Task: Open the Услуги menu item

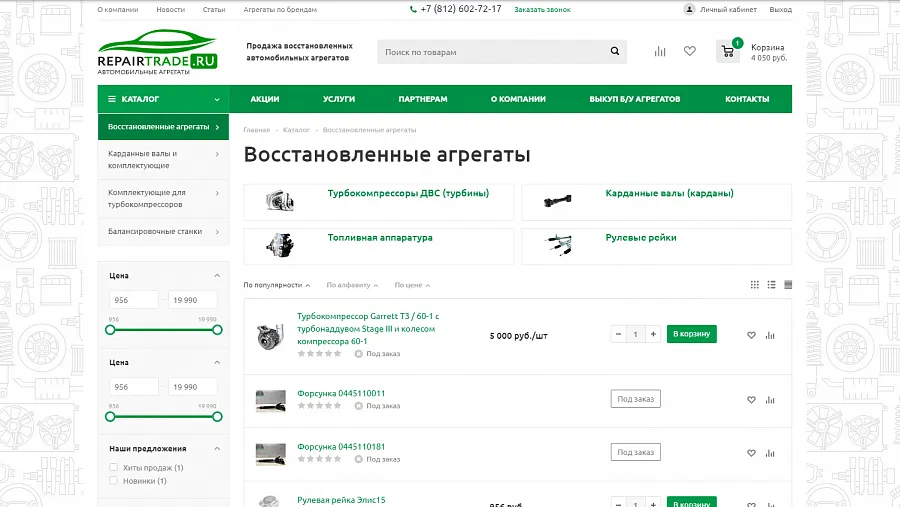Action: [339, 99]
